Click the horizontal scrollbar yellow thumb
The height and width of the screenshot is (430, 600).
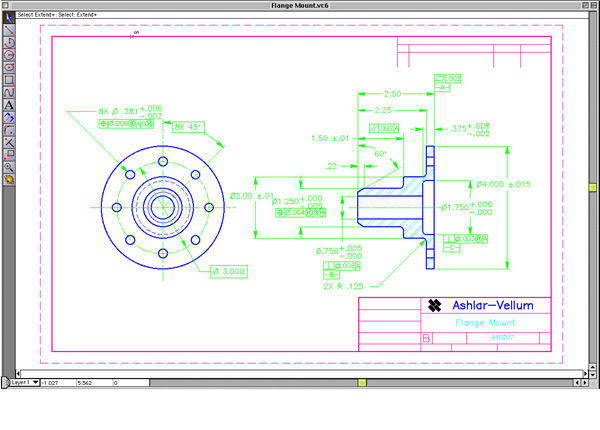coord(362,382)
